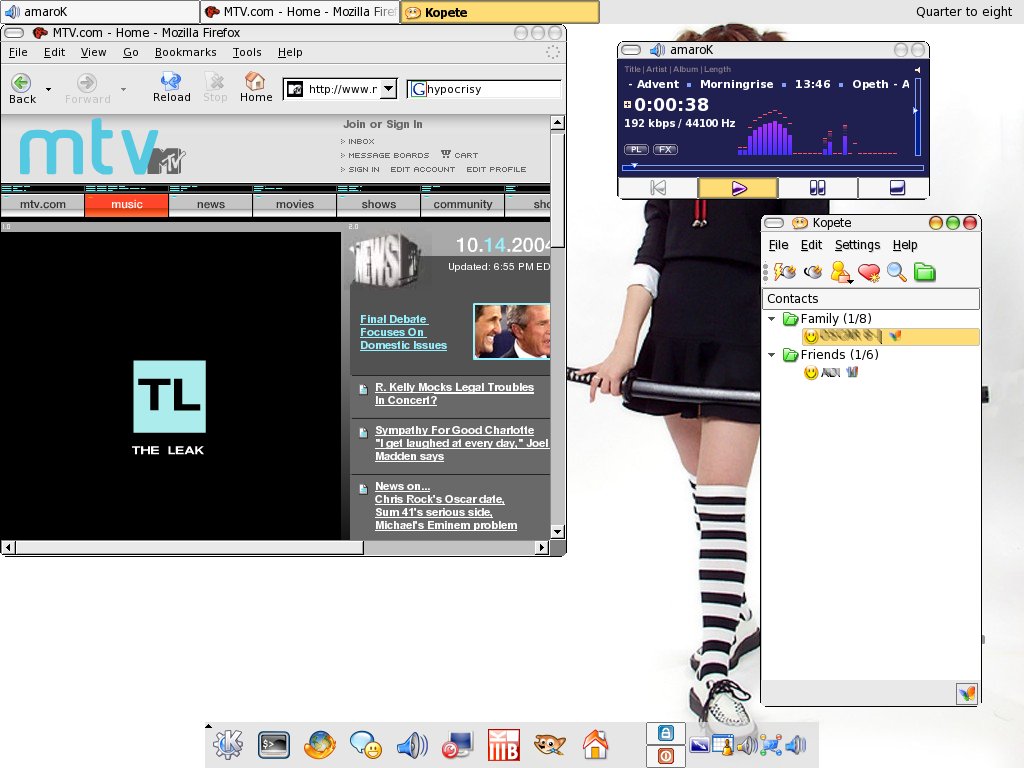Click Kopete's lightning Connect All icon
This screenshot has height=768, width=1024.
pyautogui.click(x=784, y=272)
